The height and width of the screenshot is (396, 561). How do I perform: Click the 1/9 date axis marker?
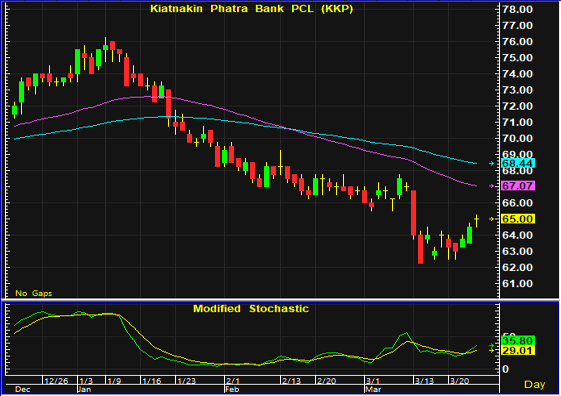114,381
